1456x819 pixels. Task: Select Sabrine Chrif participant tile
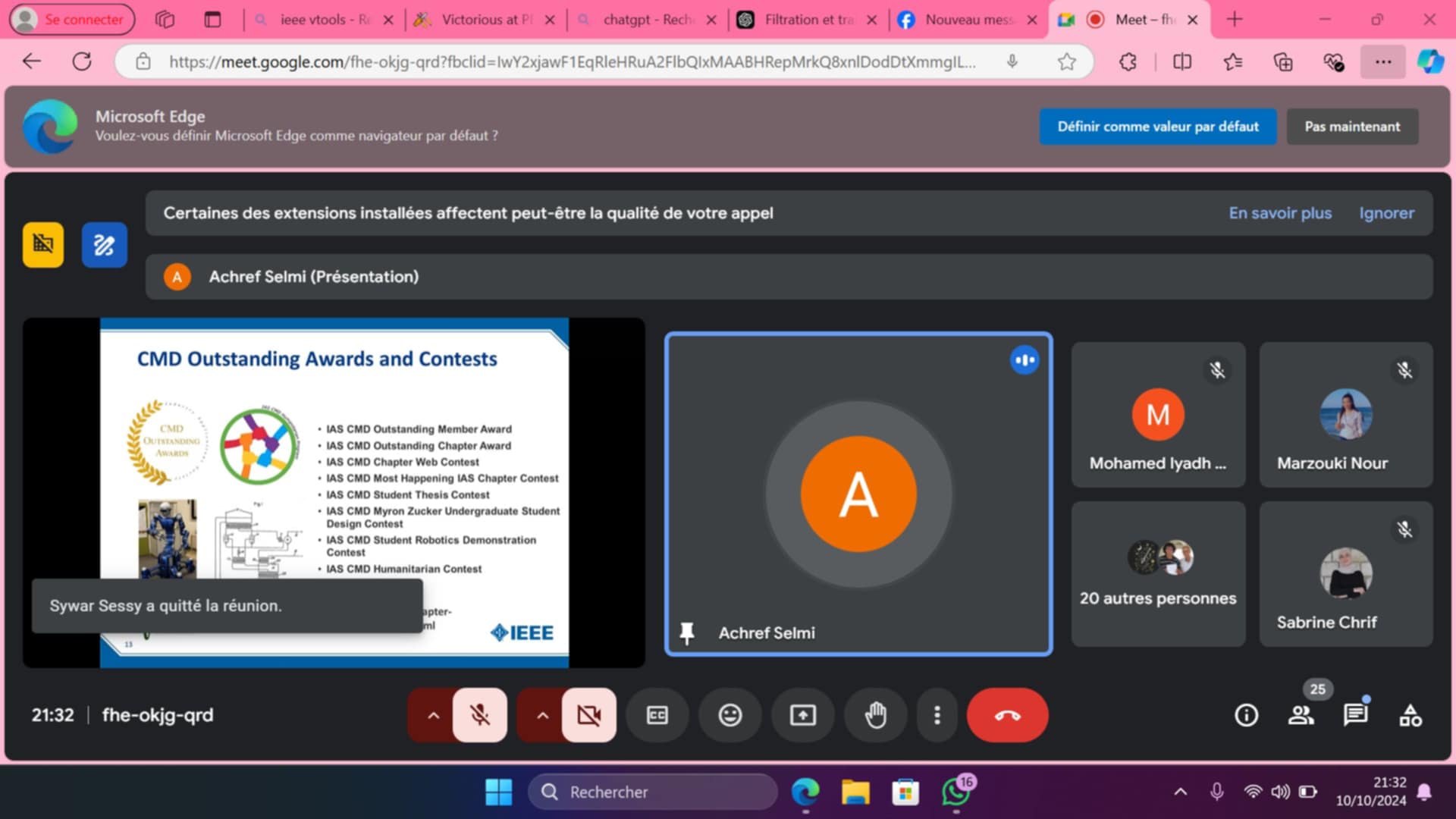[1346, 574]
